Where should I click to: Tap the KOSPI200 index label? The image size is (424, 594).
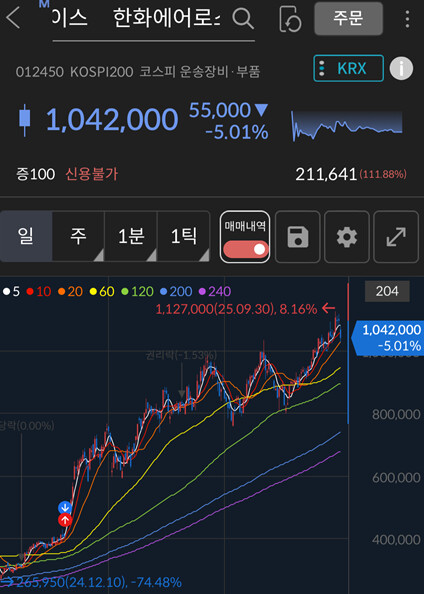(x=102, y=72)
